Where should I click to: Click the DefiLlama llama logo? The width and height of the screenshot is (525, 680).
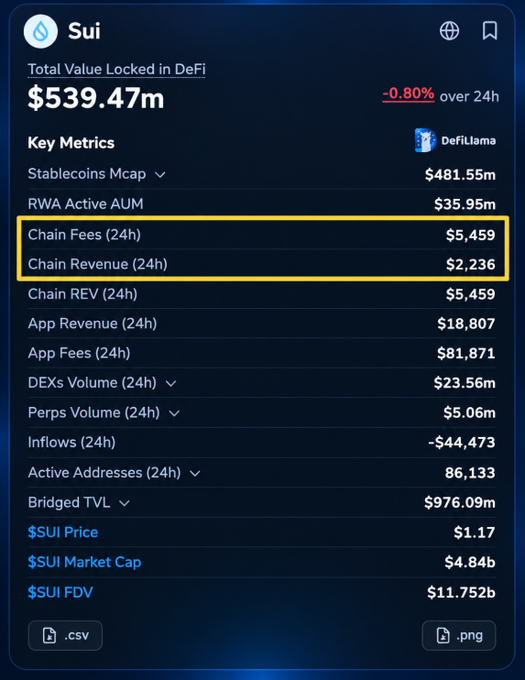[x=425, y=140]
